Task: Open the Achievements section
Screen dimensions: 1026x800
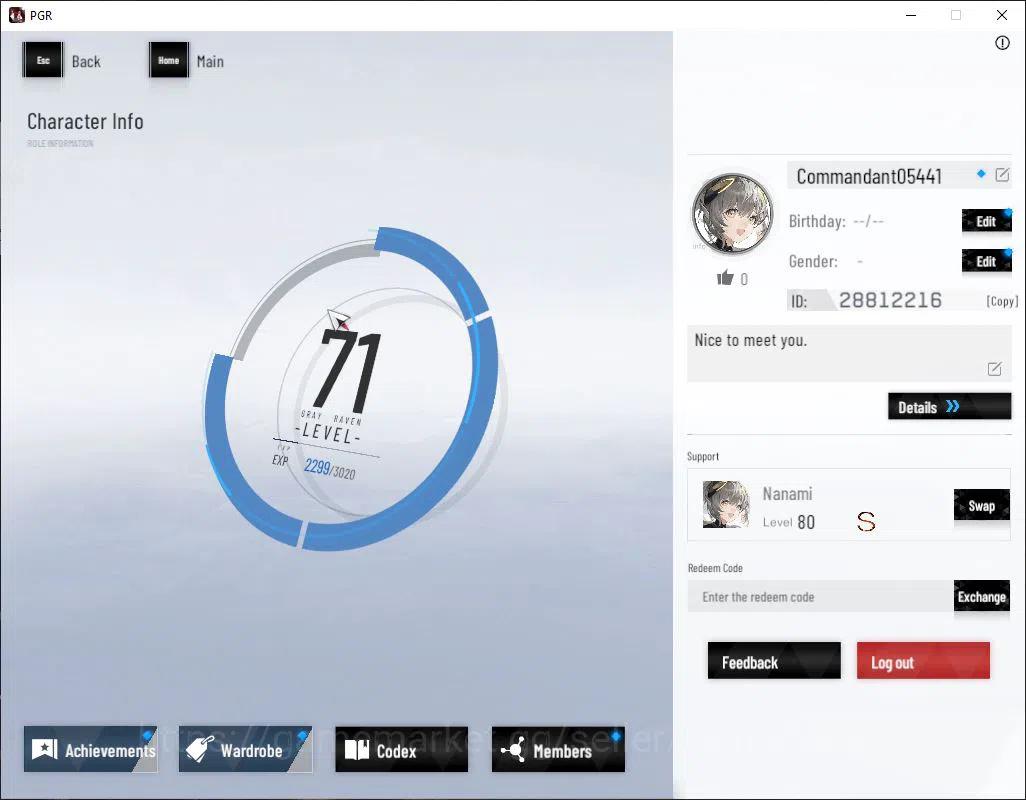Action: pyautogui.click(x=91, y=750)
